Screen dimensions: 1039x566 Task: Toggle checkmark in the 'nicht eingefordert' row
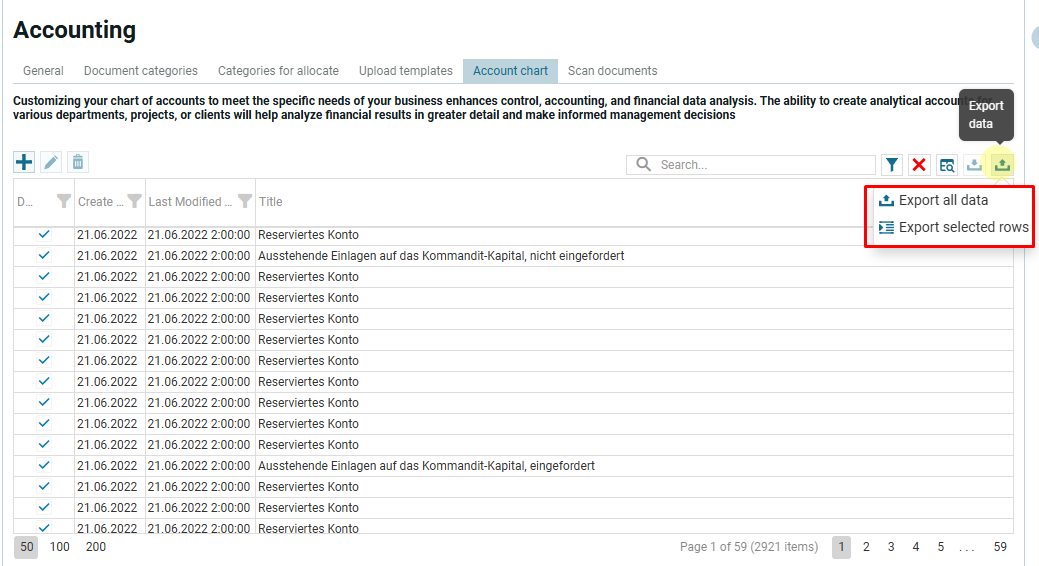pos(44,255)
